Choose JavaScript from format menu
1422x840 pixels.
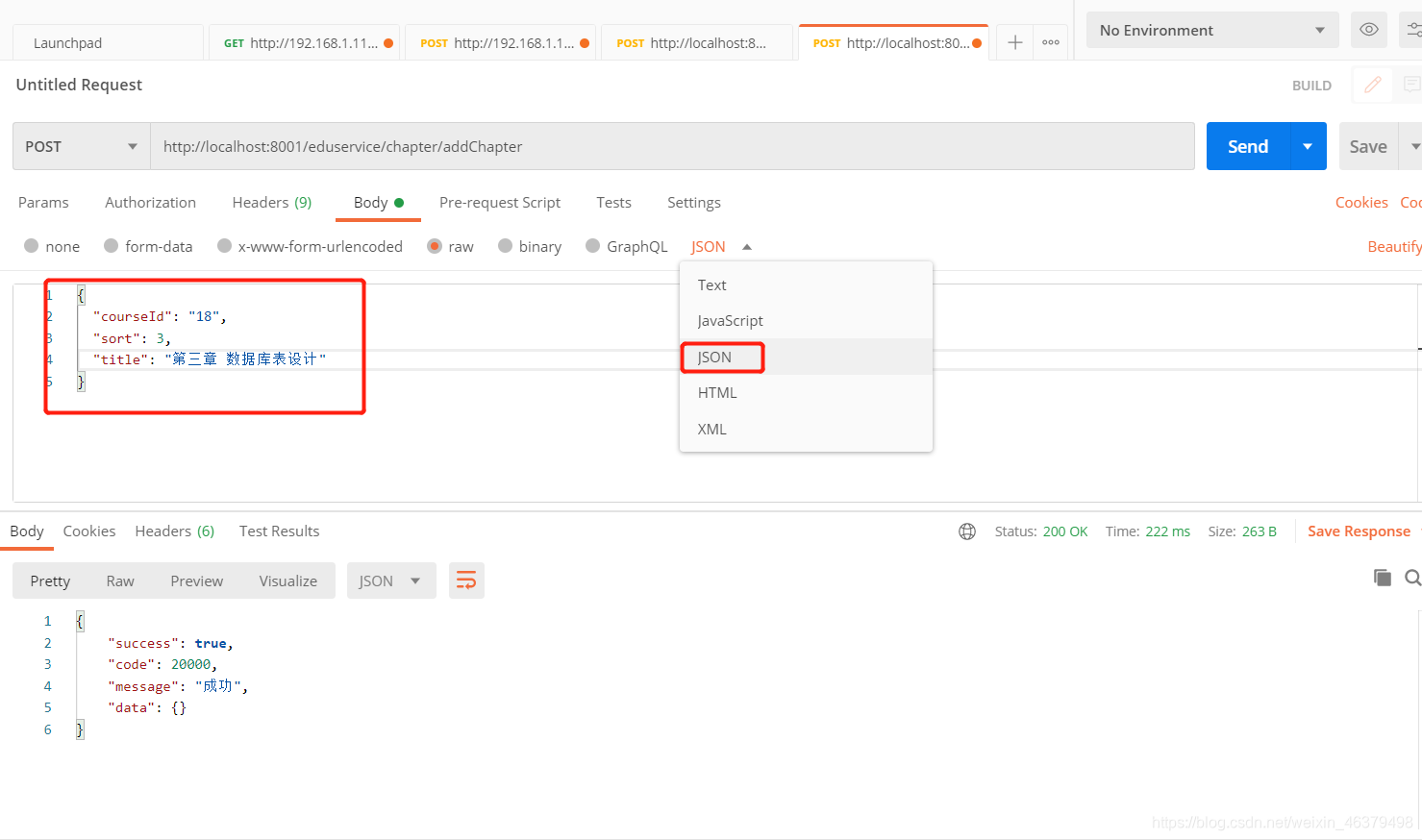coord(806,320)
